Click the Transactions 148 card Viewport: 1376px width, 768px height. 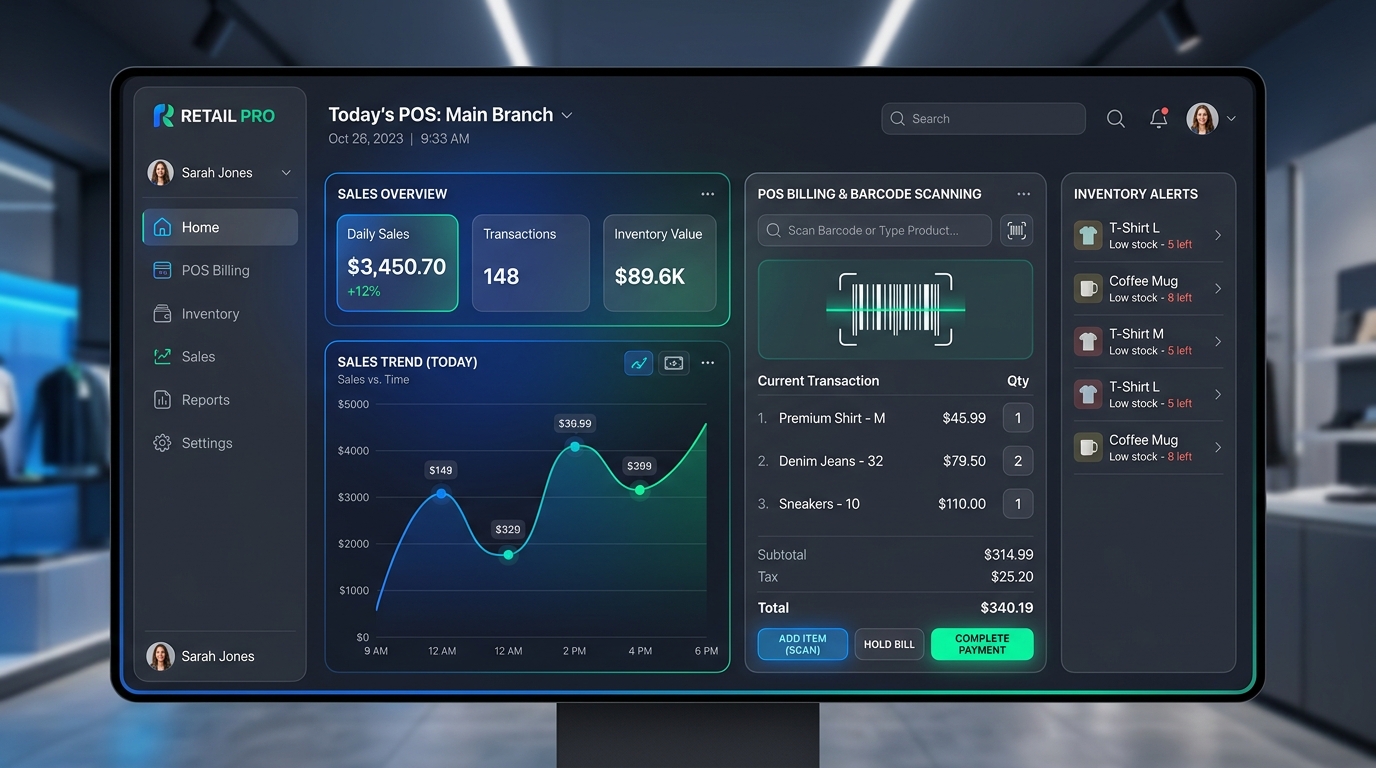(531, 263)
